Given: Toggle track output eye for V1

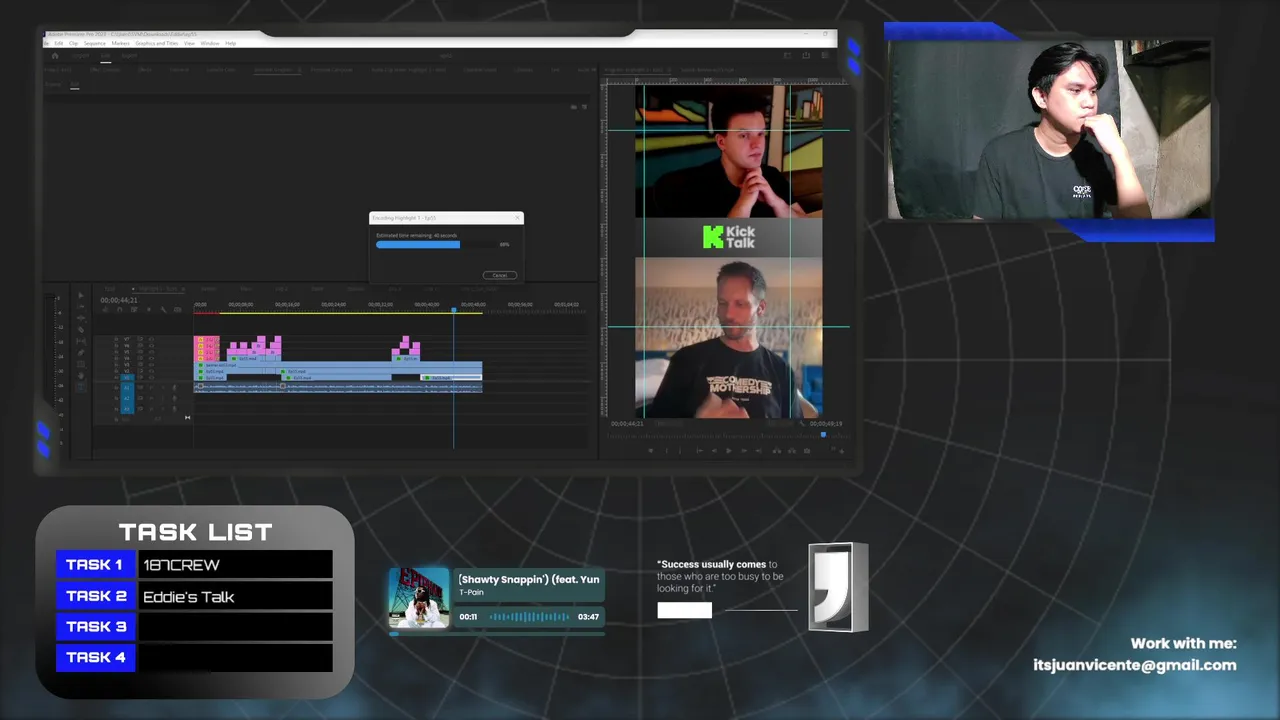Looking at the screenshot, I should pyautogui.click(x=151, y=377).
